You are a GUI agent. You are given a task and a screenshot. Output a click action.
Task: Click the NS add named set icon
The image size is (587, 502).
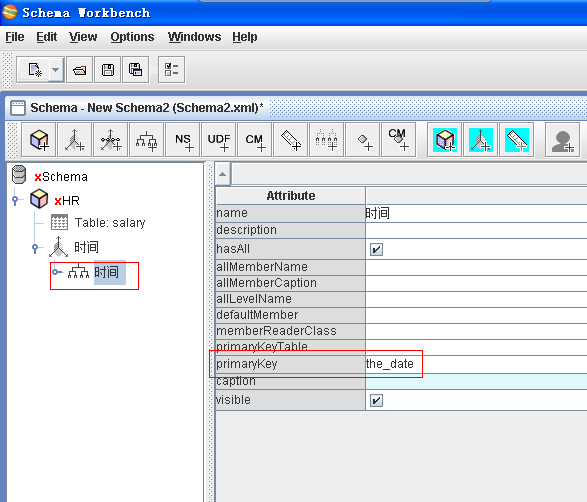coord(183,140)
